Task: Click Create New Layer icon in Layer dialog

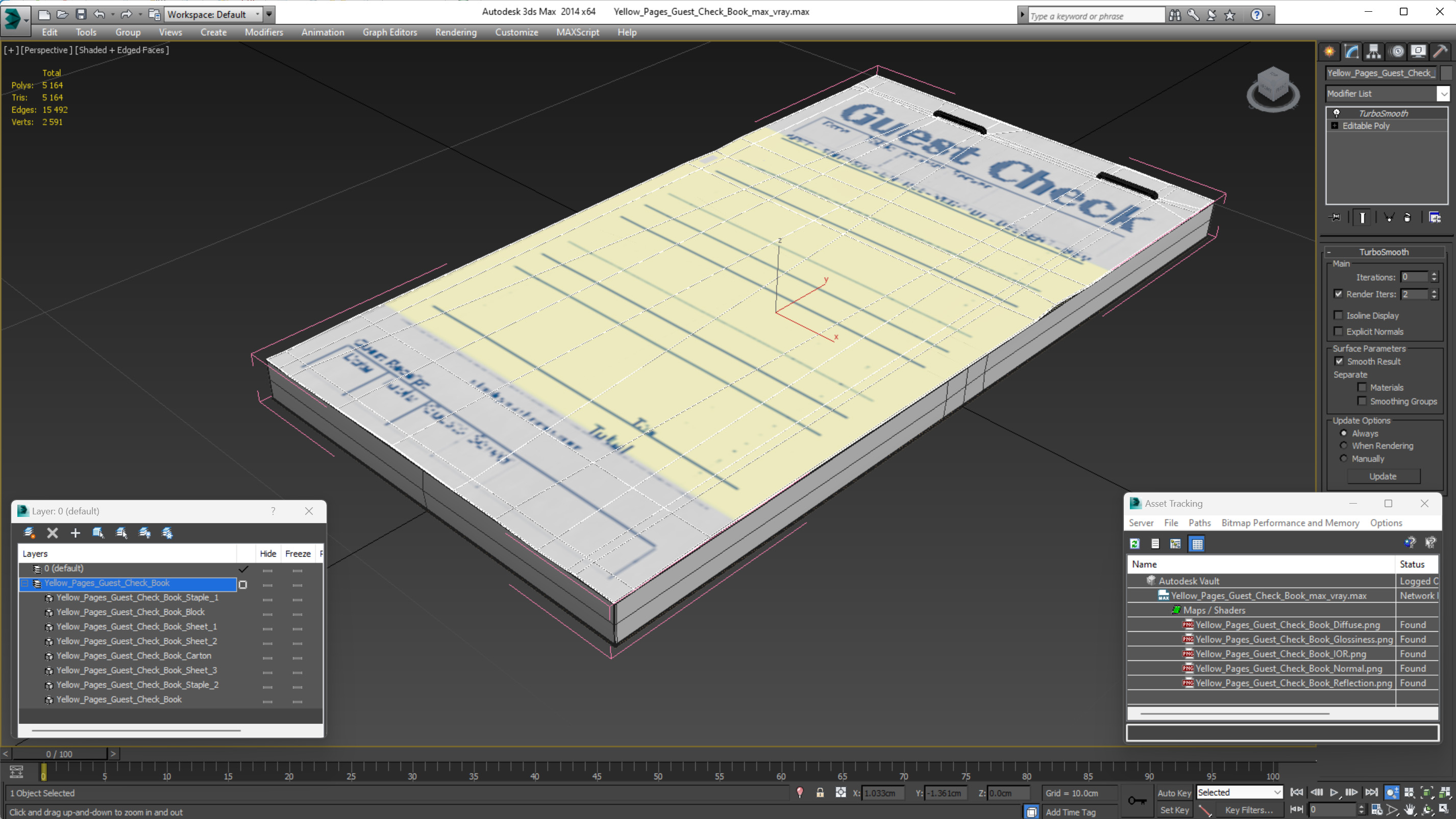Action: (30, 532)
